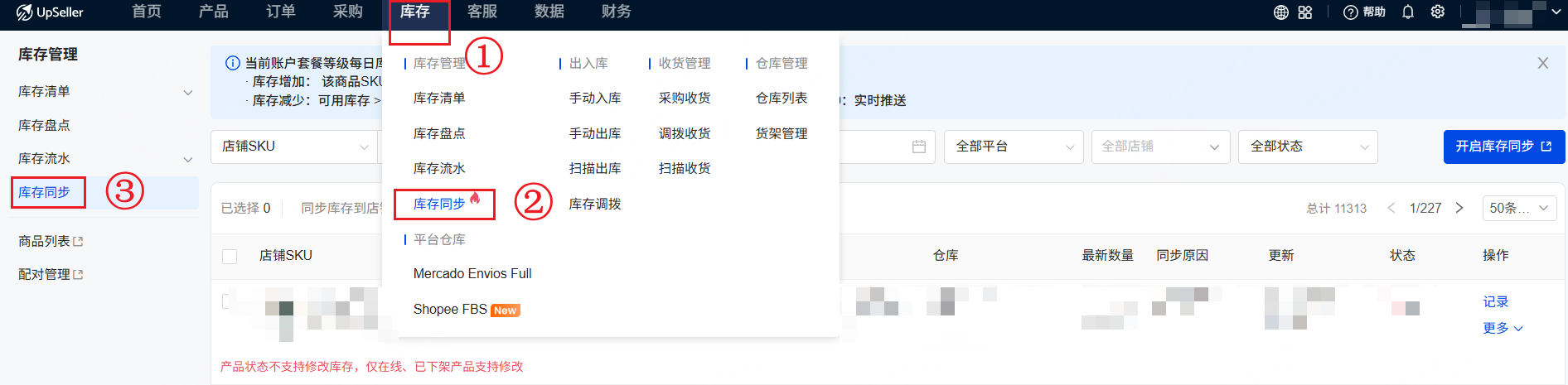Screen dimensions: 1568x385
Task: Open the 50条 page size dropdown
Action: click(x=1518, y=208)
